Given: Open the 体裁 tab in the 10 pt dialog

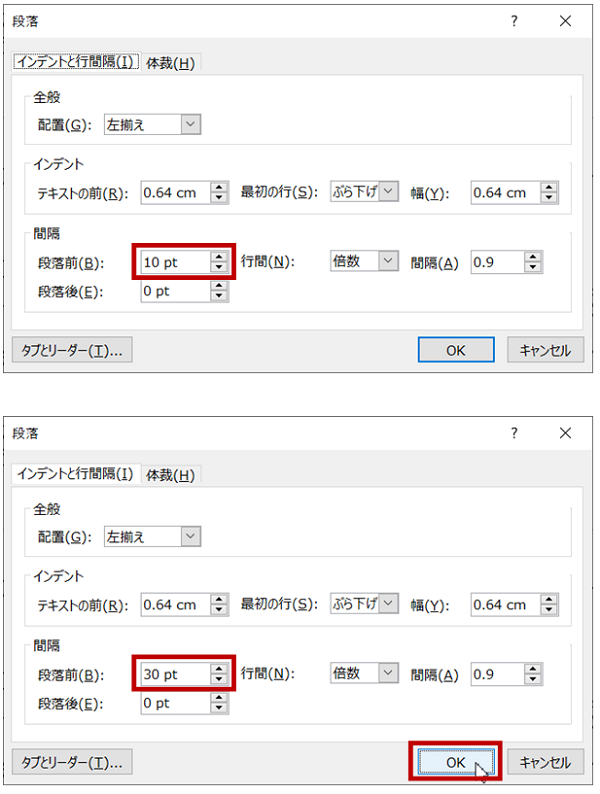Looking at the screenshot, I should click(x=170, y=63).
